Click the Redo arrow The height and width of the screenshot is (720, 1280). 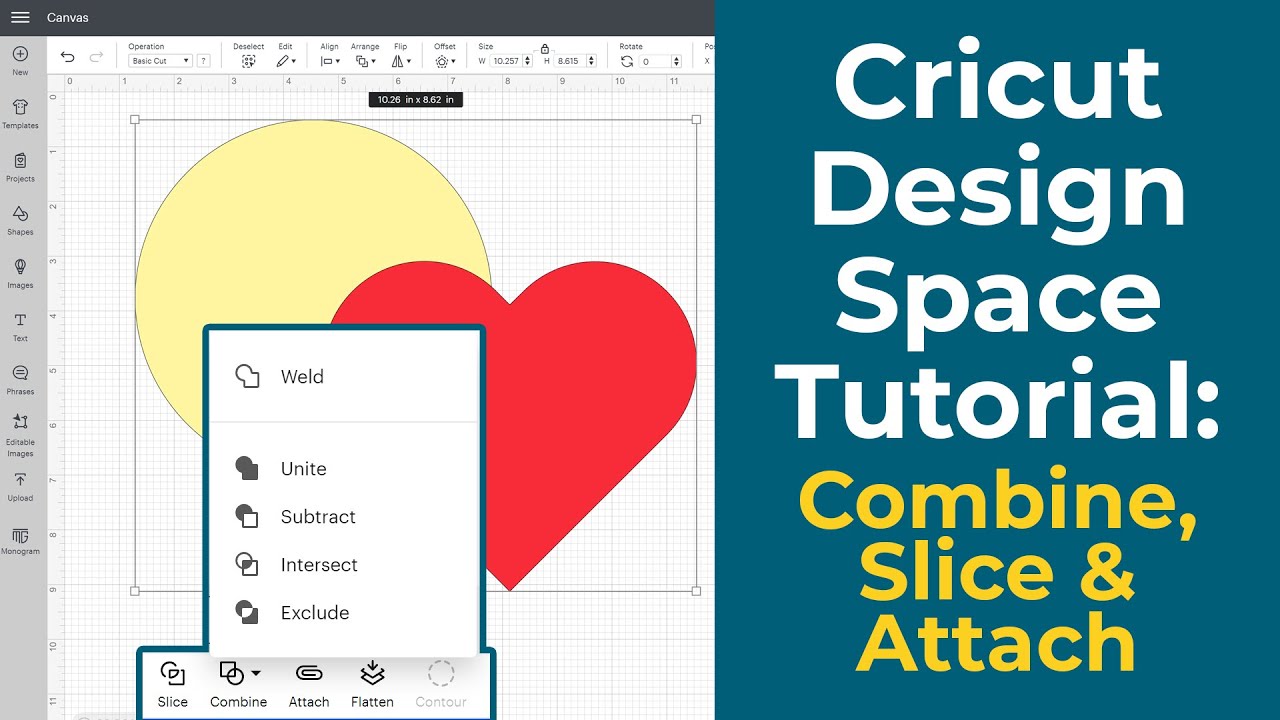97,57
